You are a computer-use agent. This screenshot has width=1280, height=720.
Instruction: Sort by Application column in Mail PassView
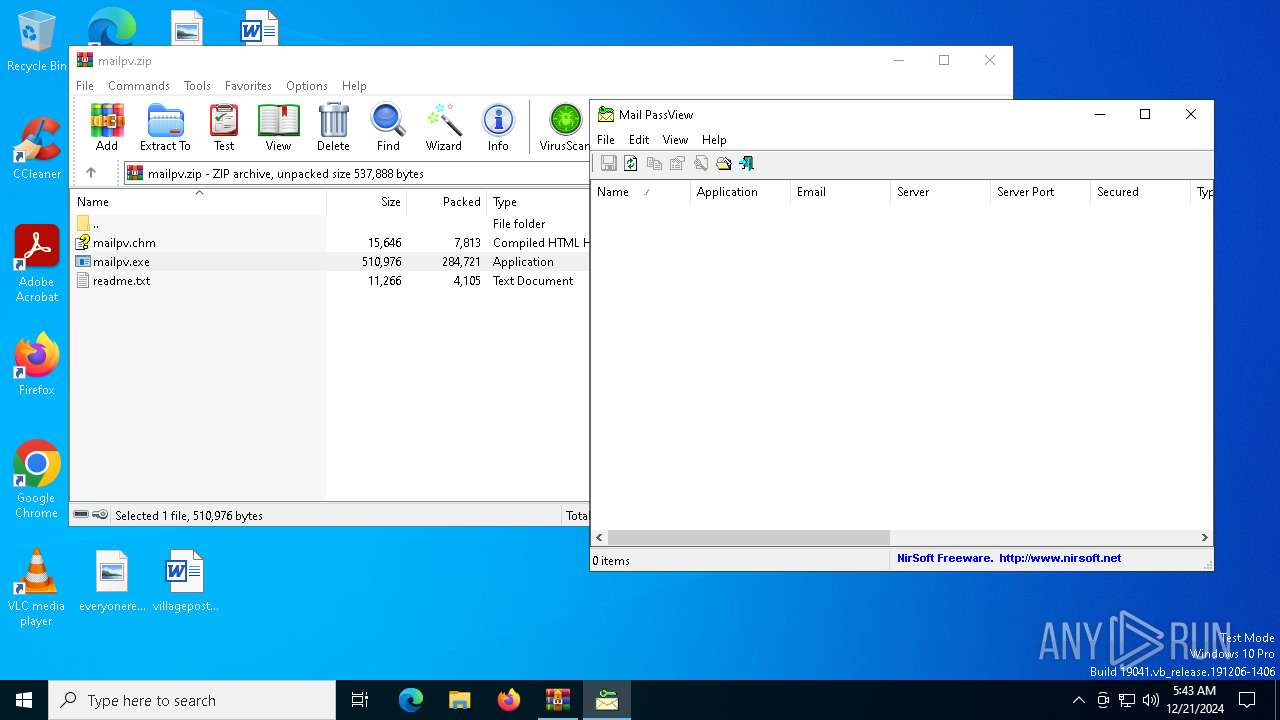tap(740, 192)
